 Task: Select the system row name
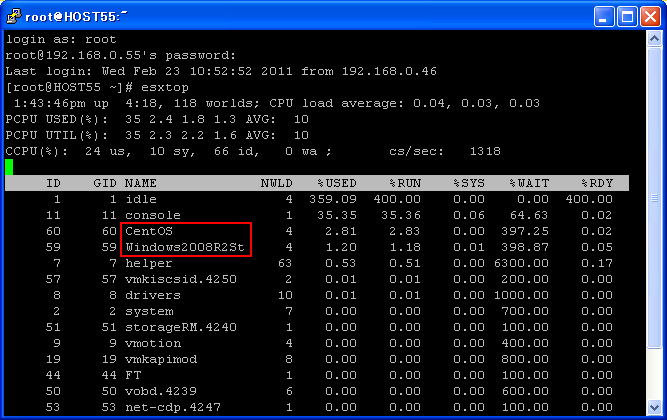(149, 311)
